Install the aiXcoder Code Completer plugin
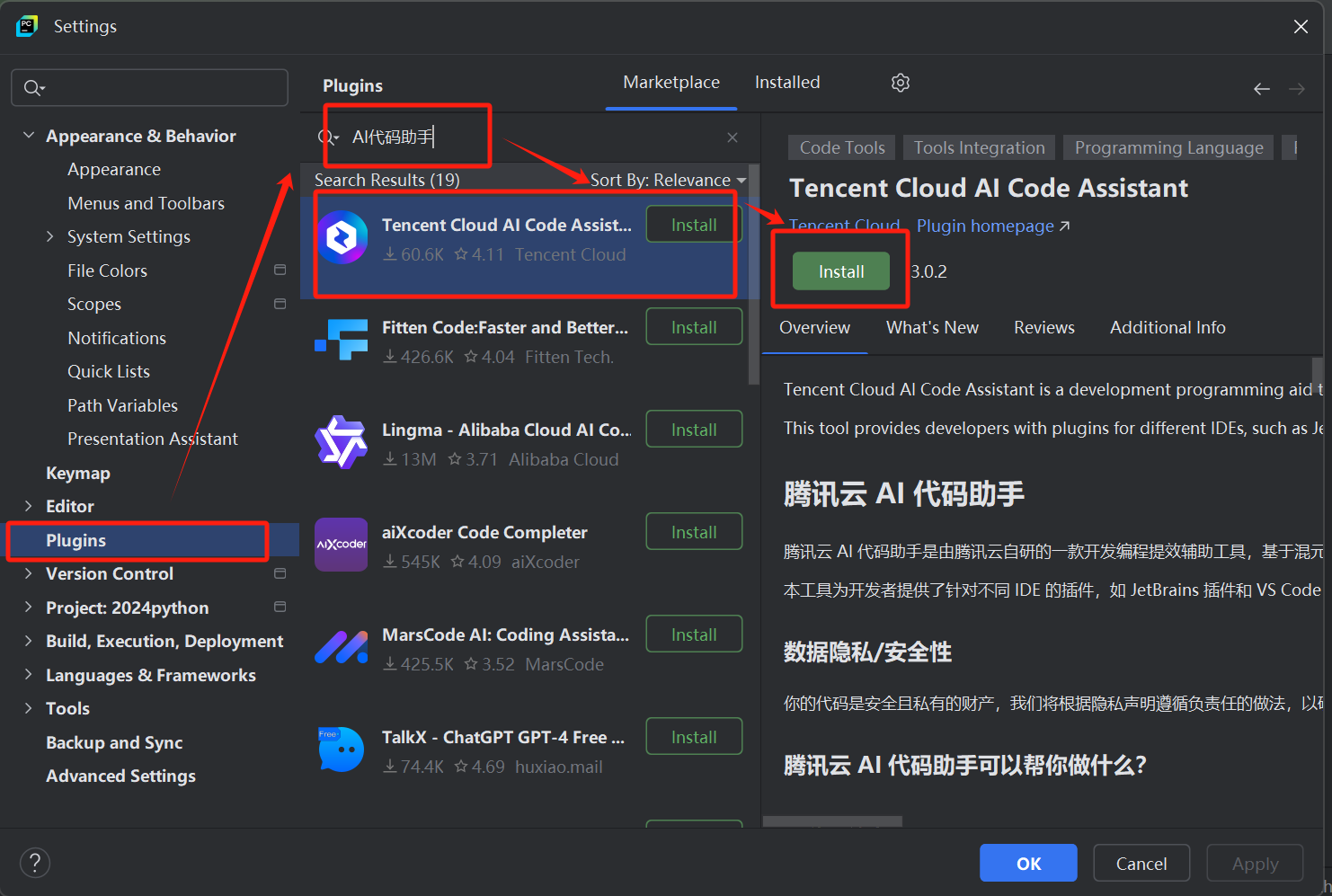 pyautogui.click(x=694, y=532)
